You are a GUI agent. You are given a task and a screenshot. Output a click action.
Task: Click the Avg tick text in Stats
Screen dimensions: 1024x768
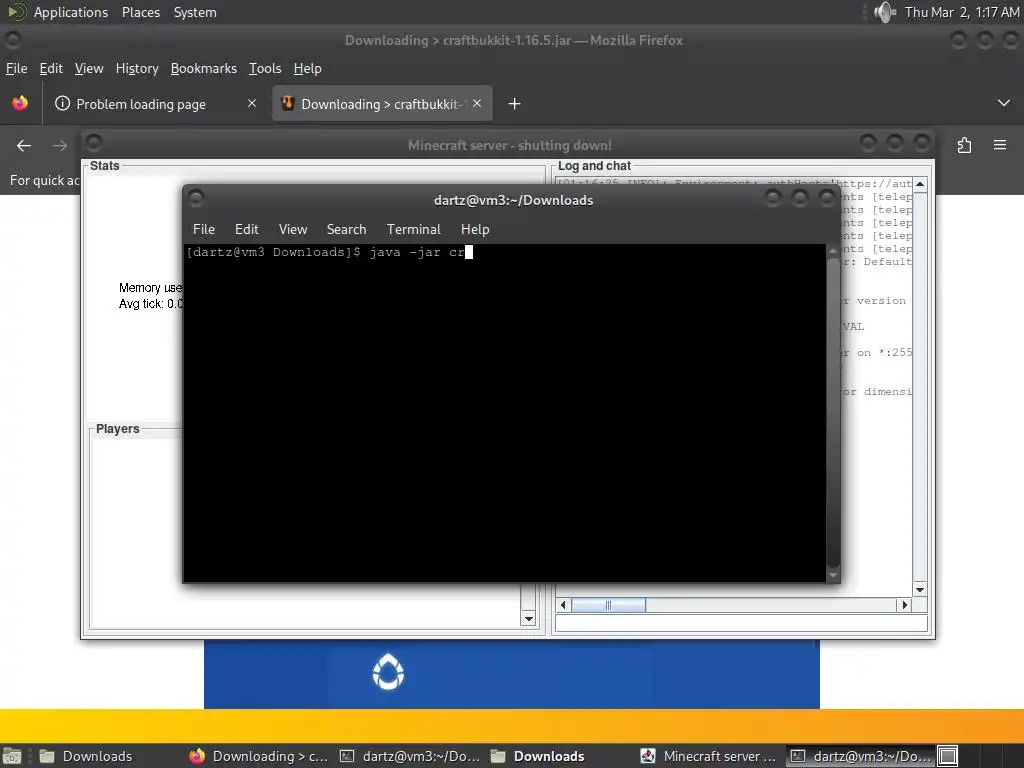pos(151,304)
